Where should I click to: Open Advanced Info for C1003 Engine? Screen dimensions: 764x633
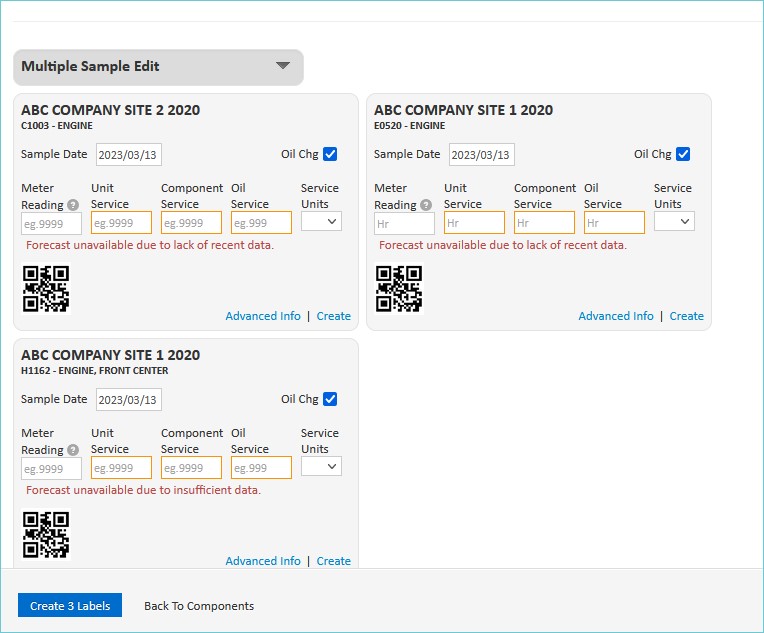click(263, 316)
